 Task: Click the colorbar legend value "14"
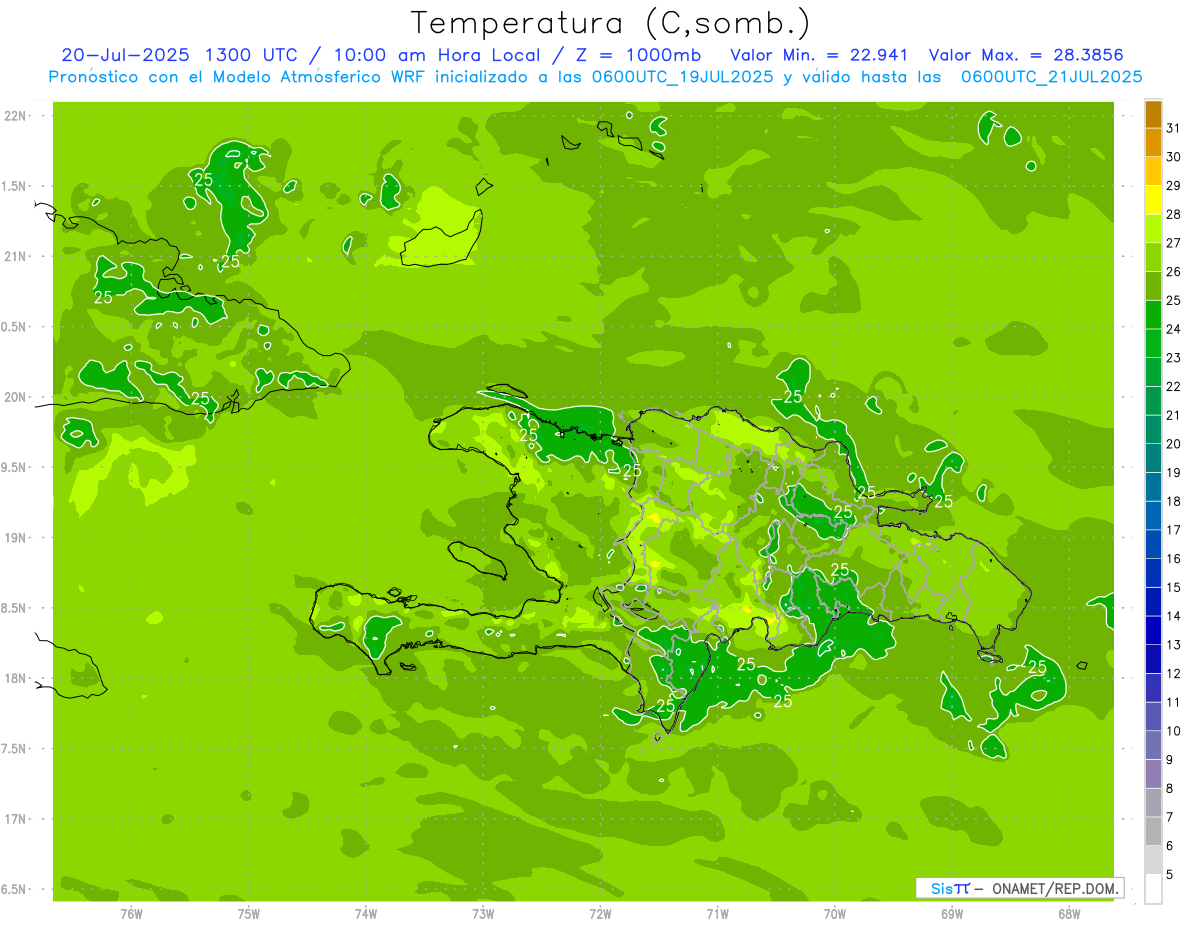(1173, 616)
